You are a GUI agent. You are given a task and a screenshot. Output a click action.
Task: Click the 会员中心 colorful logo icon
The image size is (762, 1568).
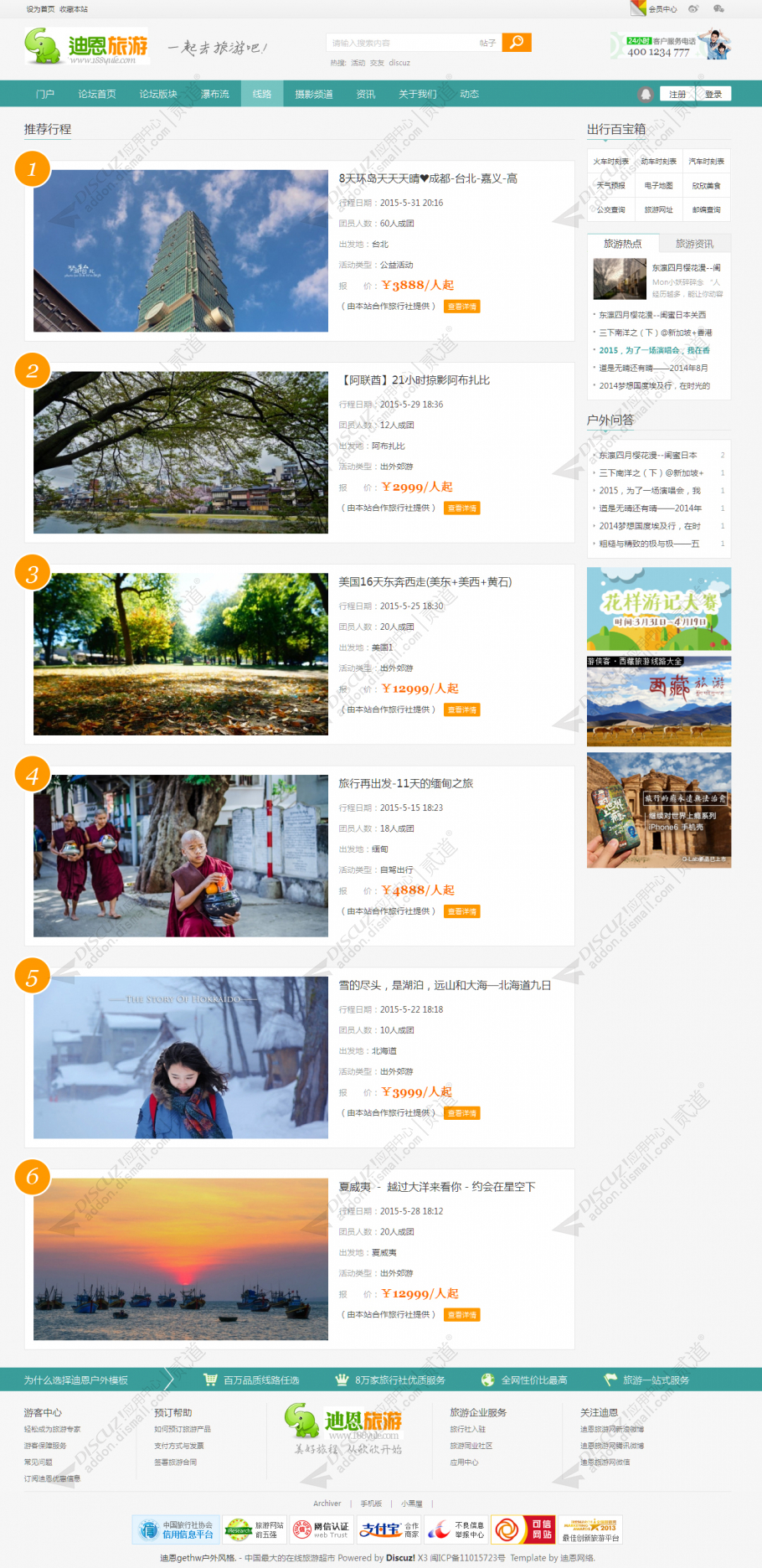point(638,8)
